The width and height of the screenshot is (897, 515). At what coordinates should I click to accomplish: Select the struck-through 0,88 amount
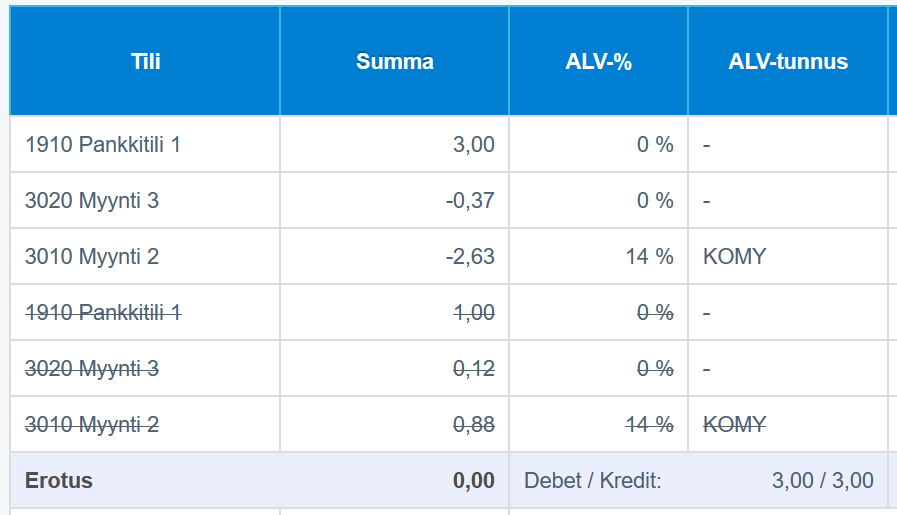pyautogui.click(x=473, y=425)
